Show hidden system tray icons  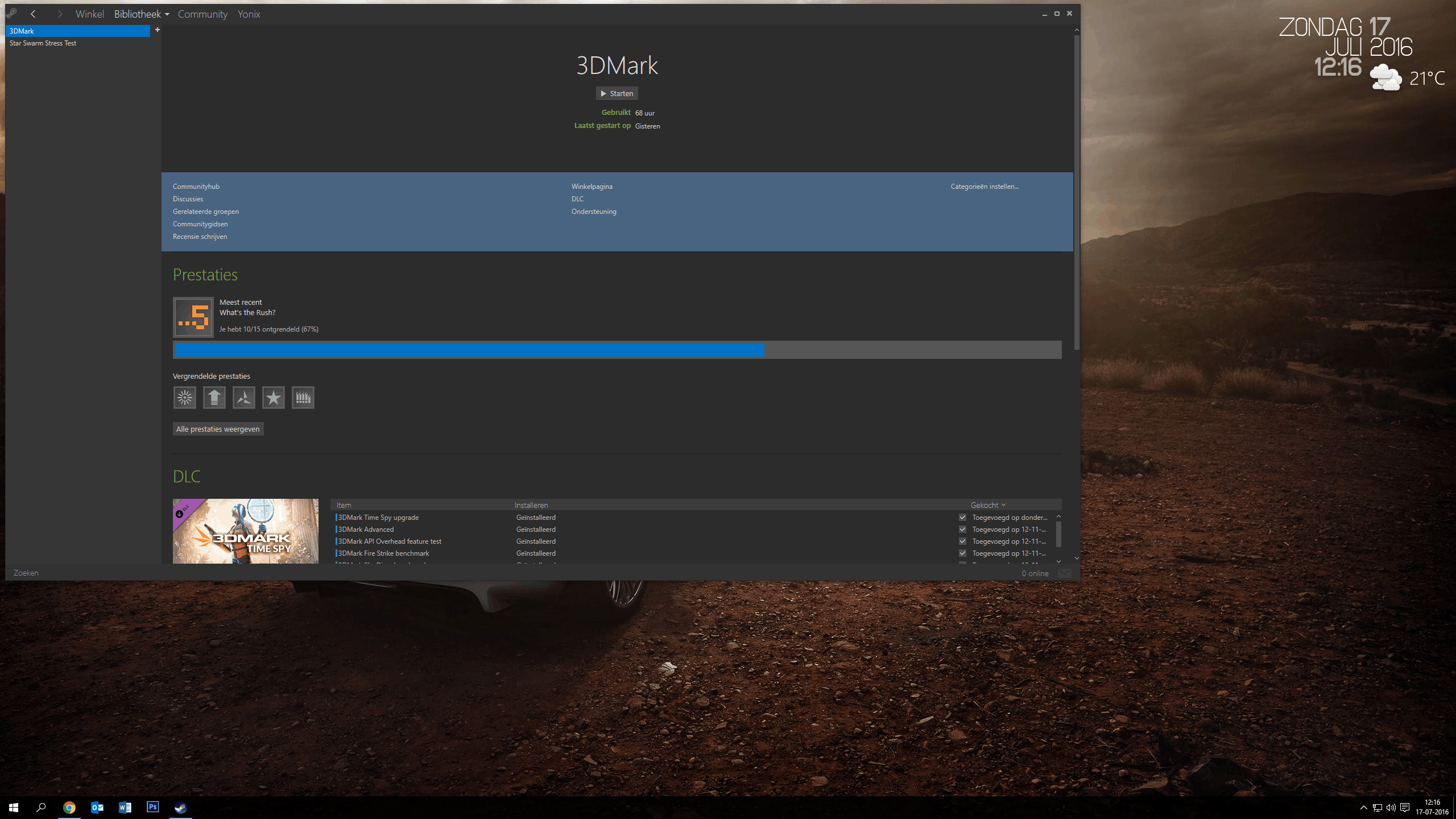[x=1363, y=808]
